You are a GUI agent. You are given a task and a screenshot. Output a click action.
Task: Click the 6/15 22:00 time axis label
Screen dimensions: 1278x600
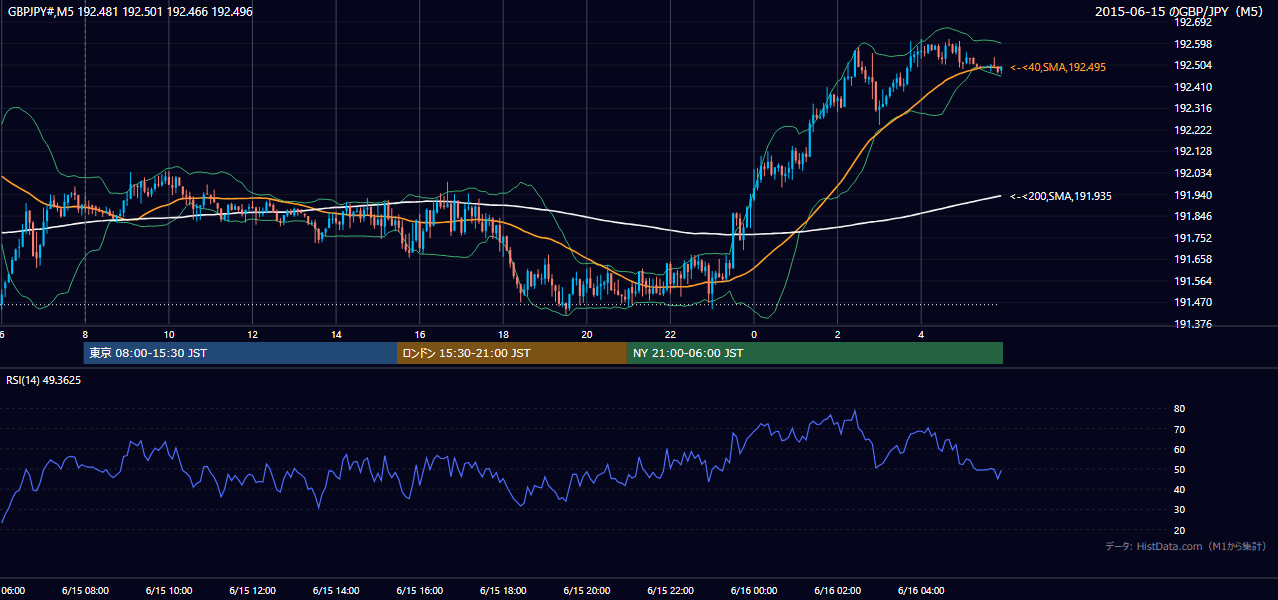pos(670,591)
